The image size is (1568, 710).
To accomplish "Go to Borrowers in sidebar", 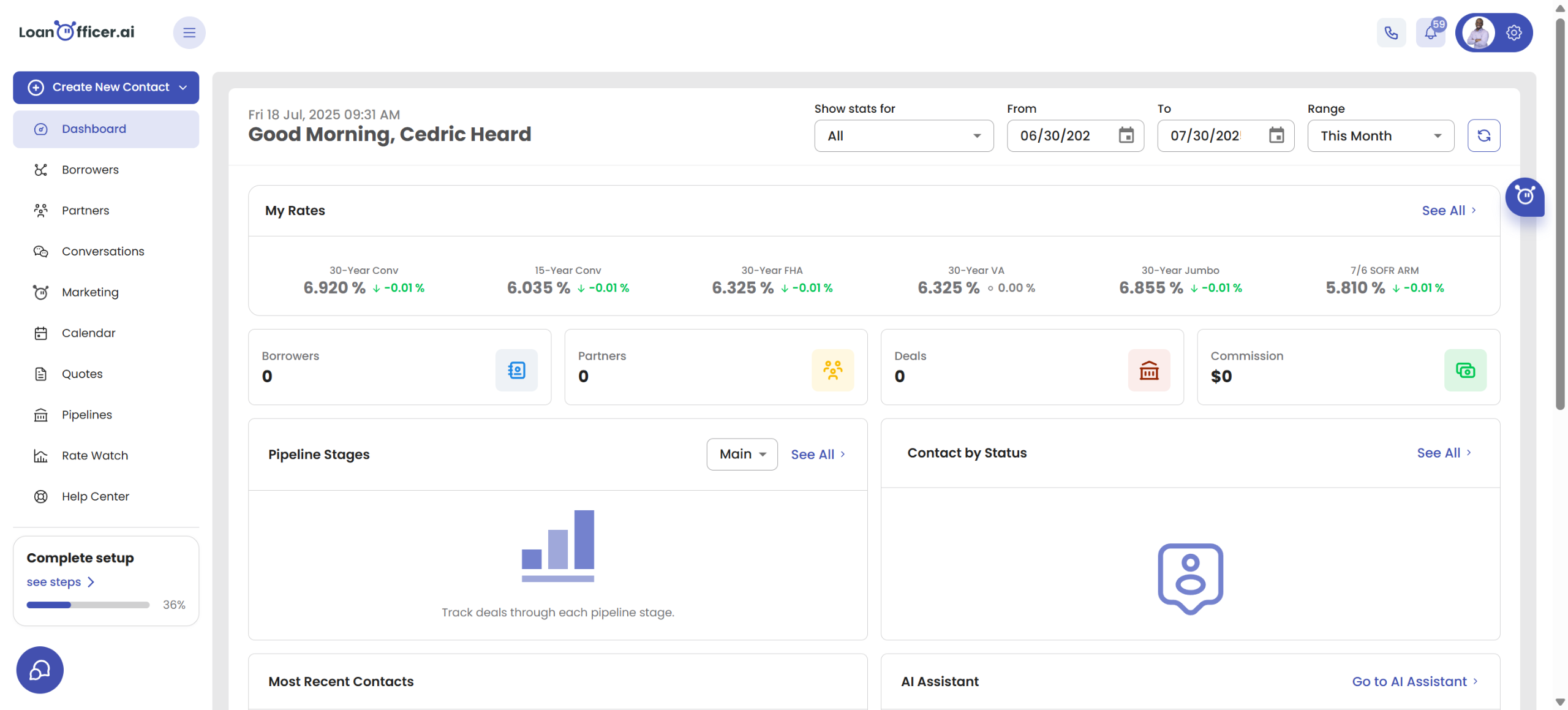I will [90, 170].
